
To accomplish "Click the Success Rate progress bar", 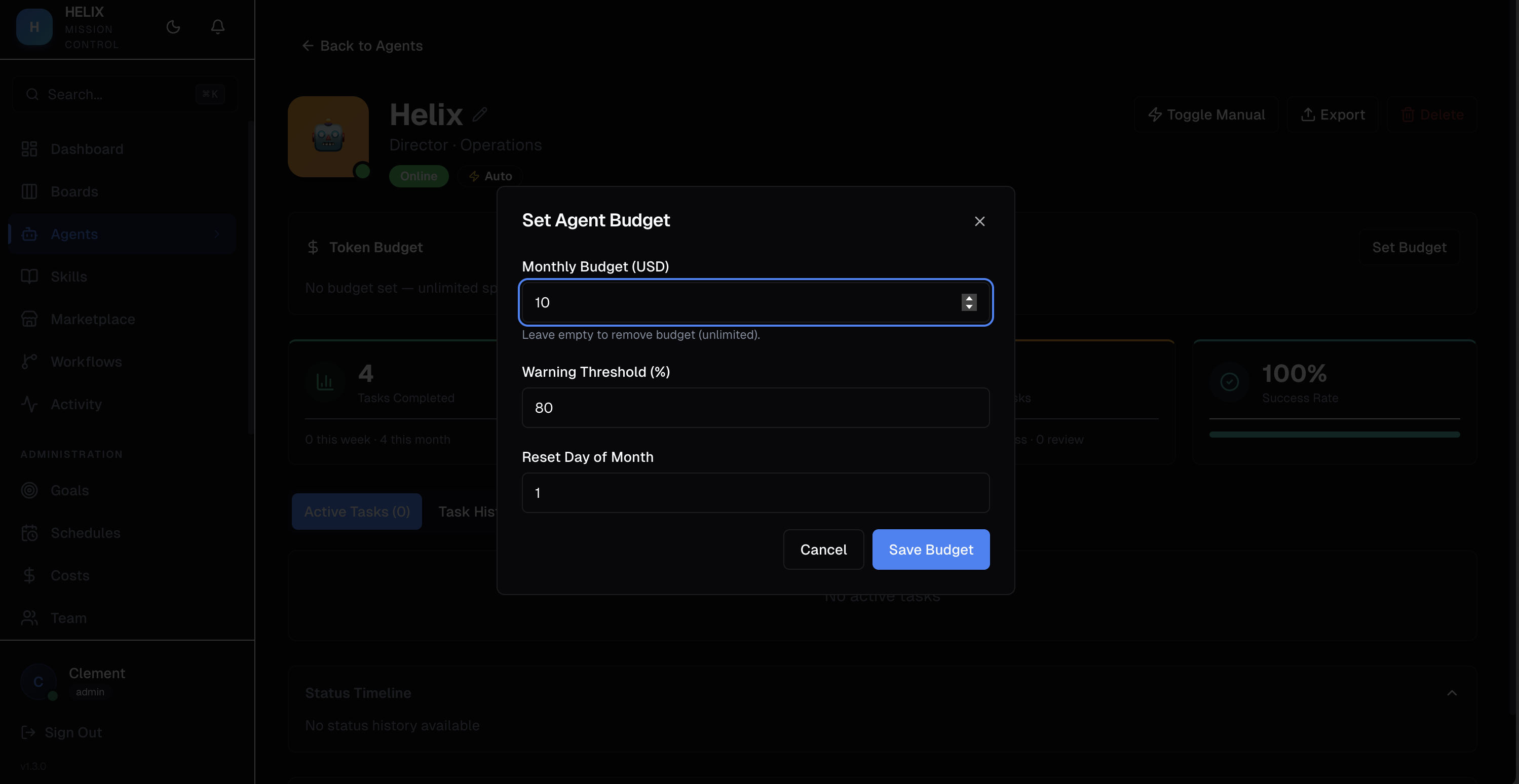I will (x=1335, y=435).
